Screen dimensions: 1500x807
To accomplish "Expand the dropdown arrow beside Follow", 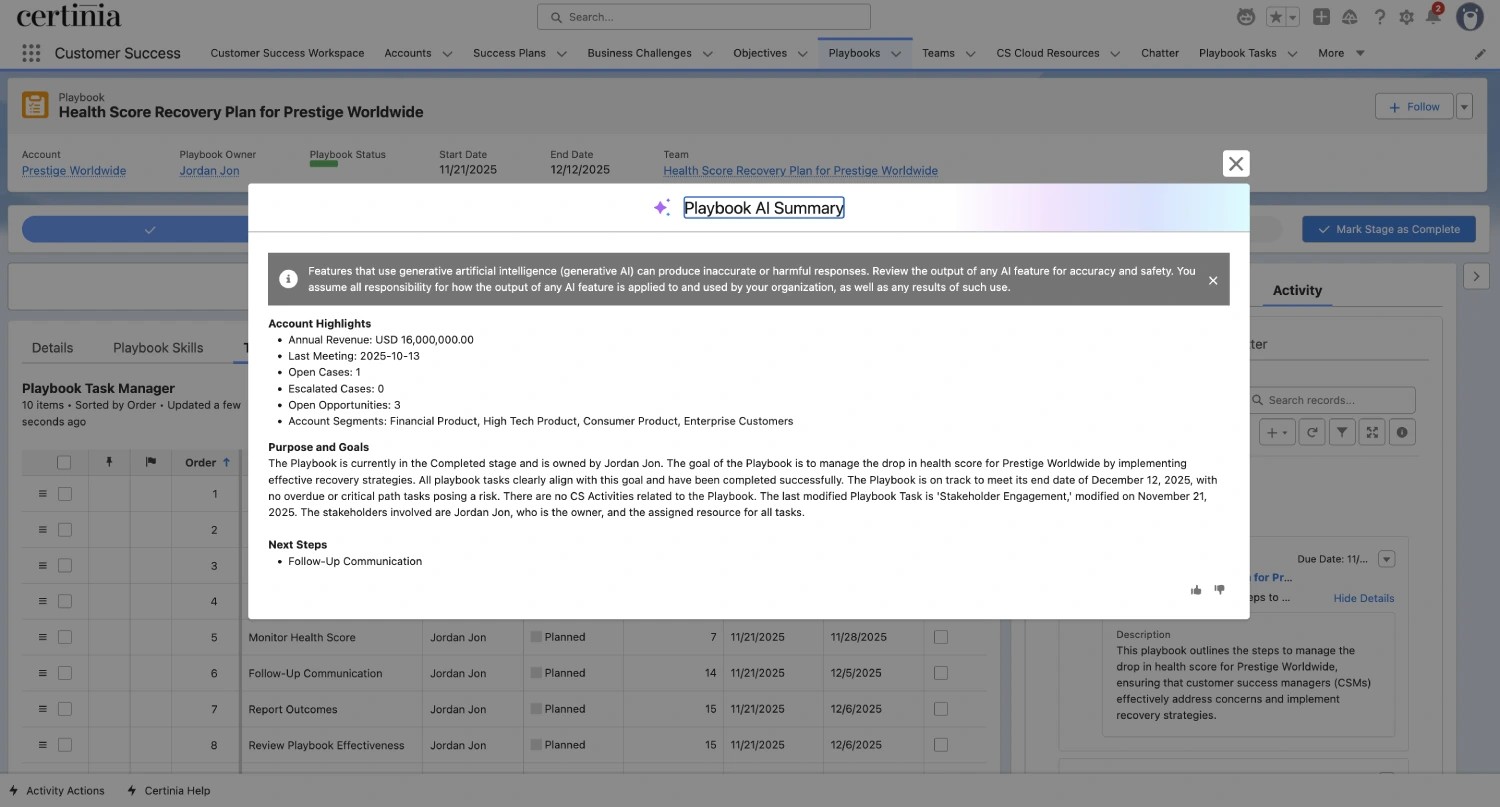I will (x=1464, y=107).
